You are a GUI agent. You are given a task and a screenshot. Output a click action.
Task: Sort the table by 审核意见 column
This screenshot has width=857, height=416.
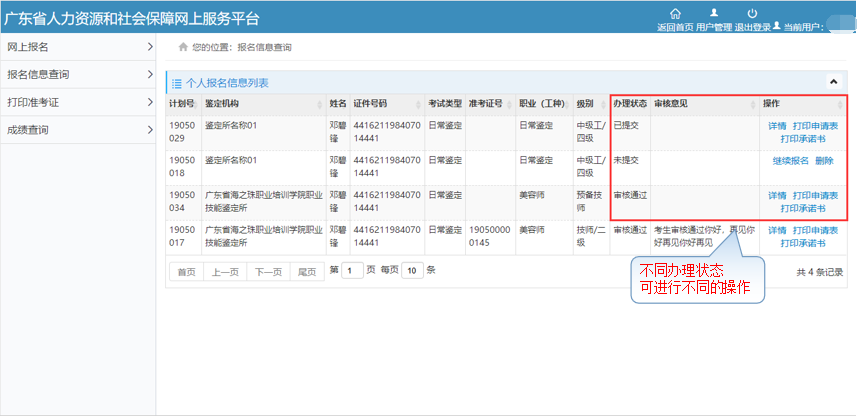tap(705, 104)
